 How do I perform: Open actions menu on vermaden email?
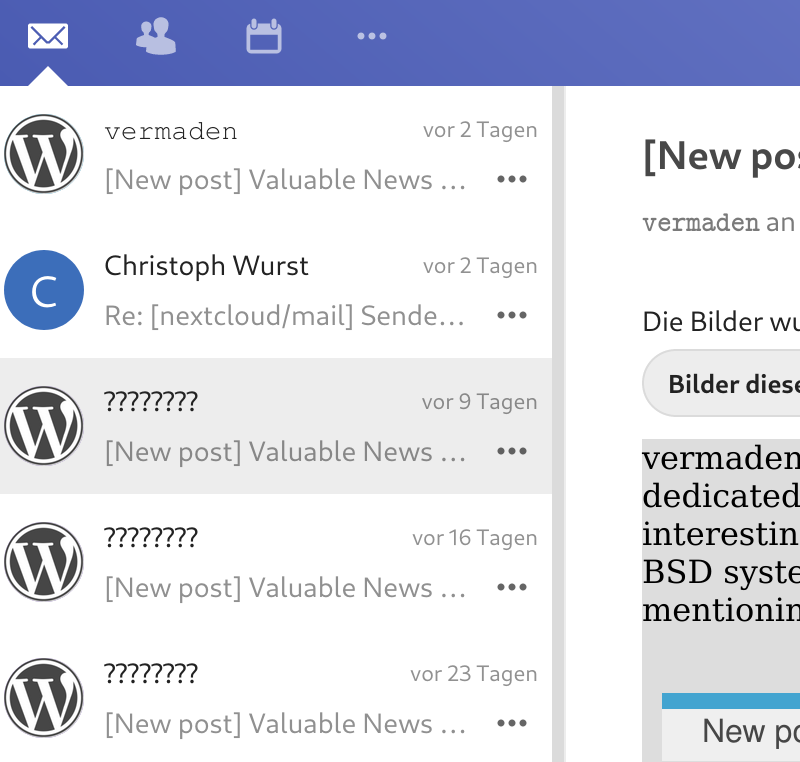coord(512,179)
